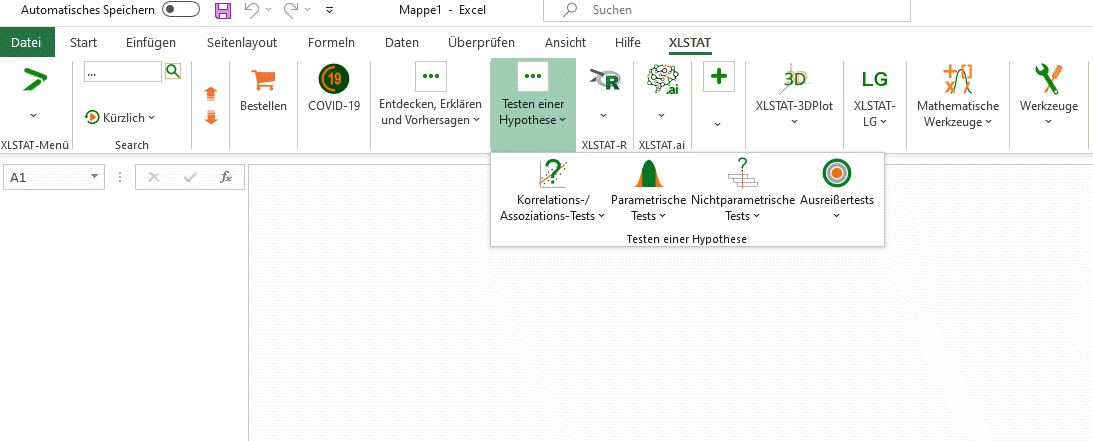
Task: Click the formula bar confirm checkmark icon
Action: pyautogui.click(x=190, y=178)
